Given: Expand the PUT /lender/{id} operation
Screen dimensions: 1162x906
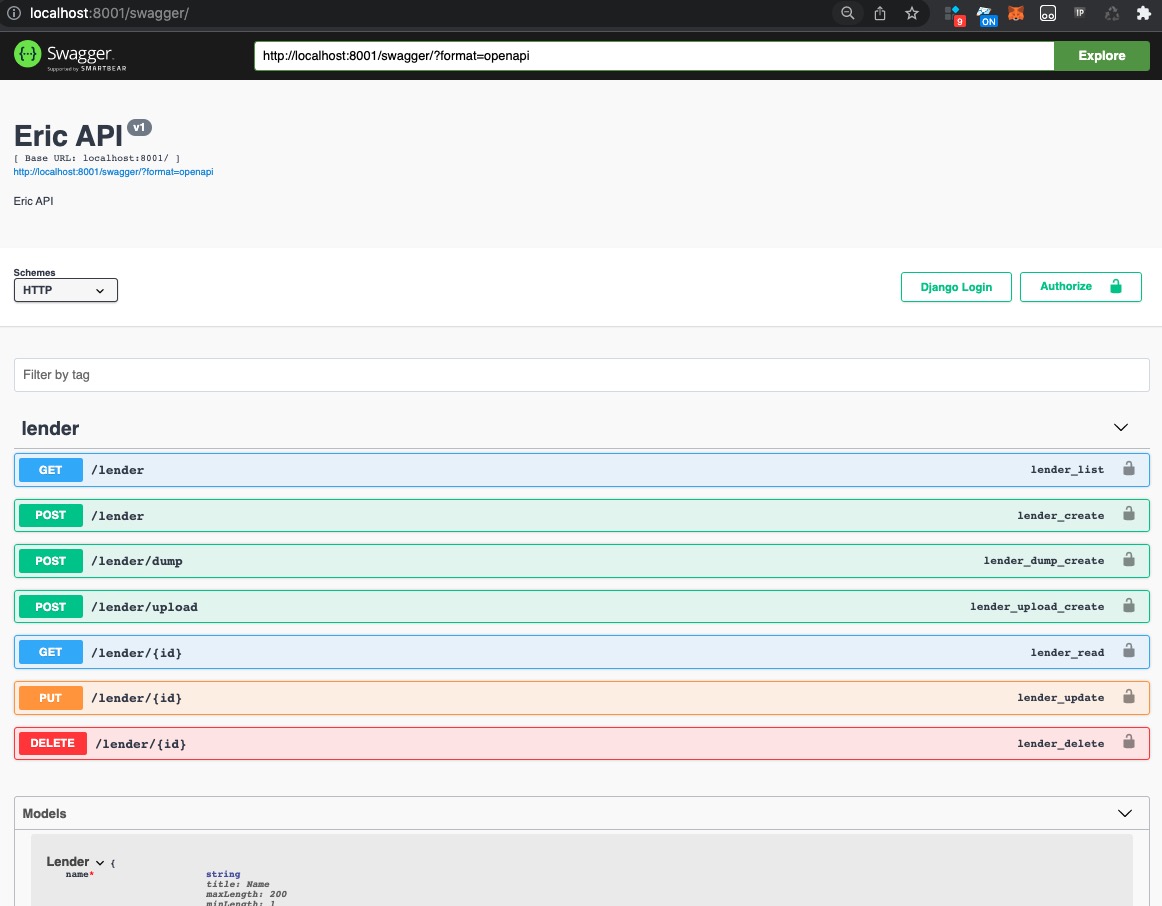Looking at the screenshot, I should pos(582,698).
